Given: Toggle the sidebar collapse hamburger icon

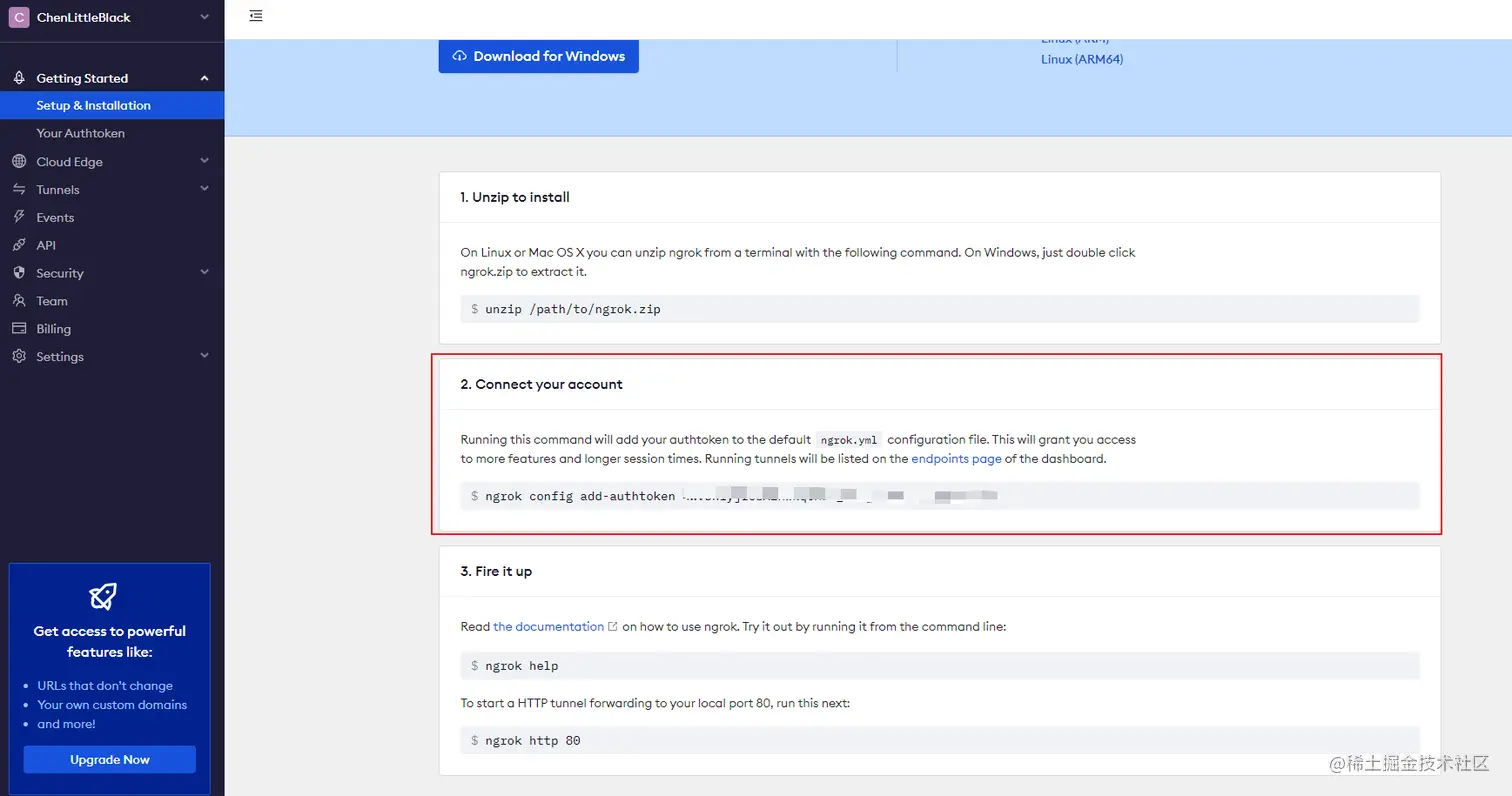Looking at the screenshot, I should pos(256,16).
